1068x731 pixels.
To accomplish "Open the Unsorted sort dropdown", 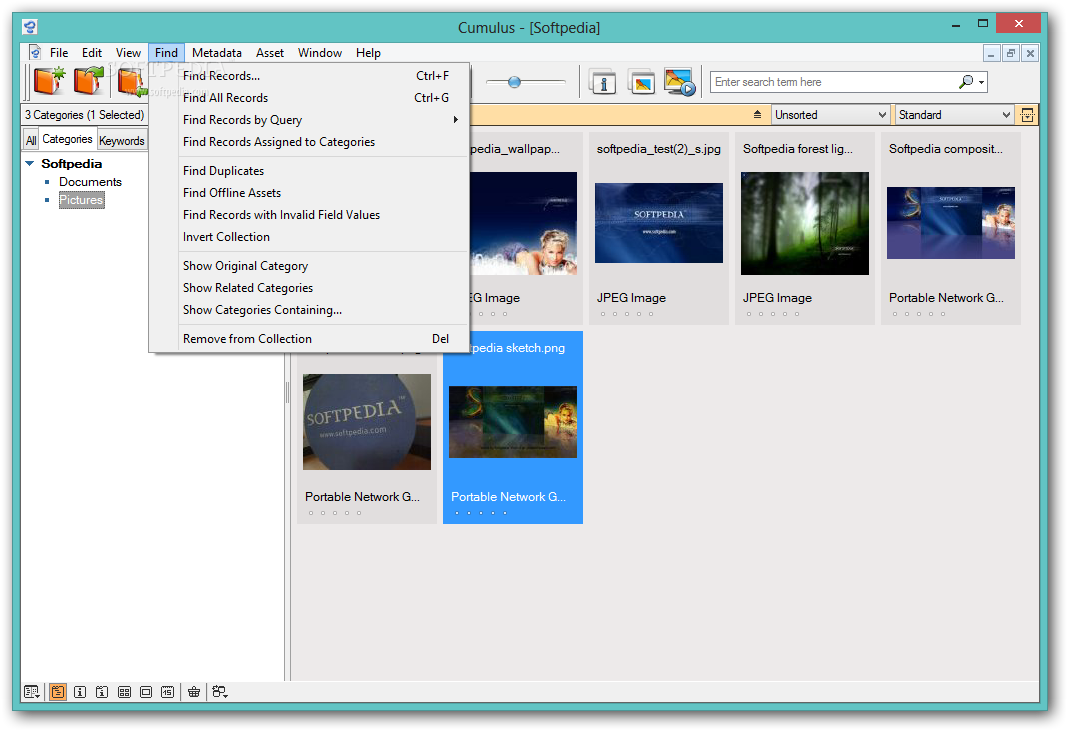I will 830,114.
